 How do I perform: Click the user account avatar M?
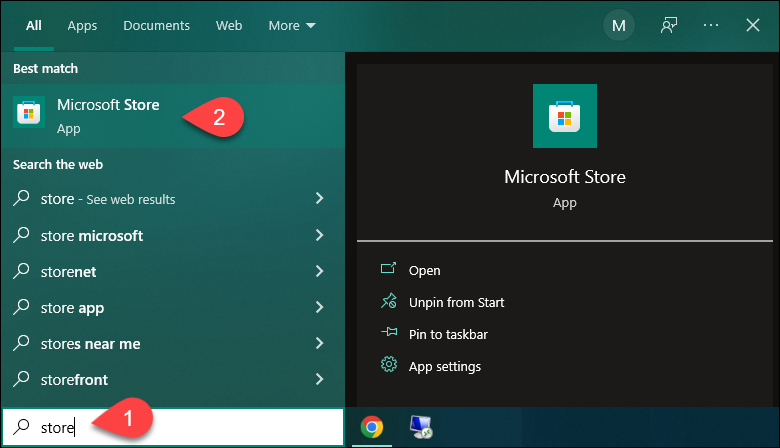click(618, 25)
